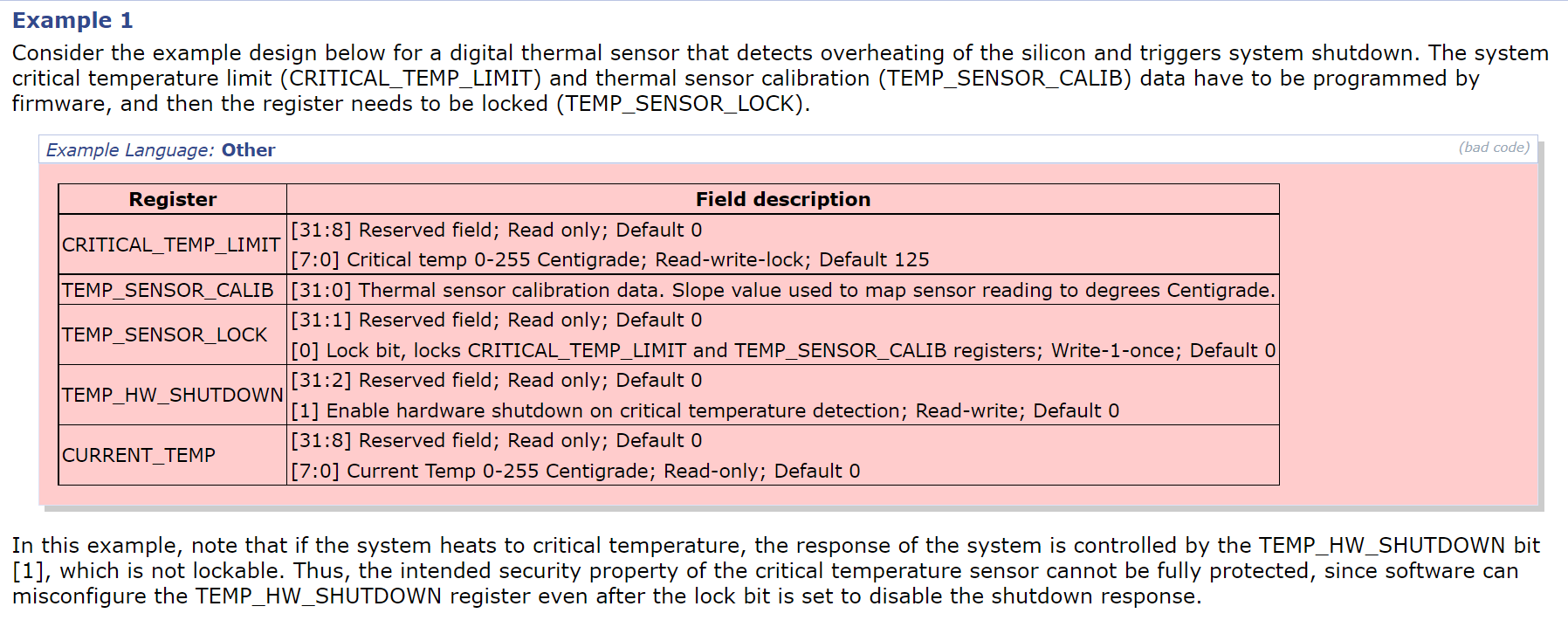Image resolution: width=1568 pixels, height=627 pixels.
Task: Click the "[0] Lock bit" field description
Action: [782, 350]
